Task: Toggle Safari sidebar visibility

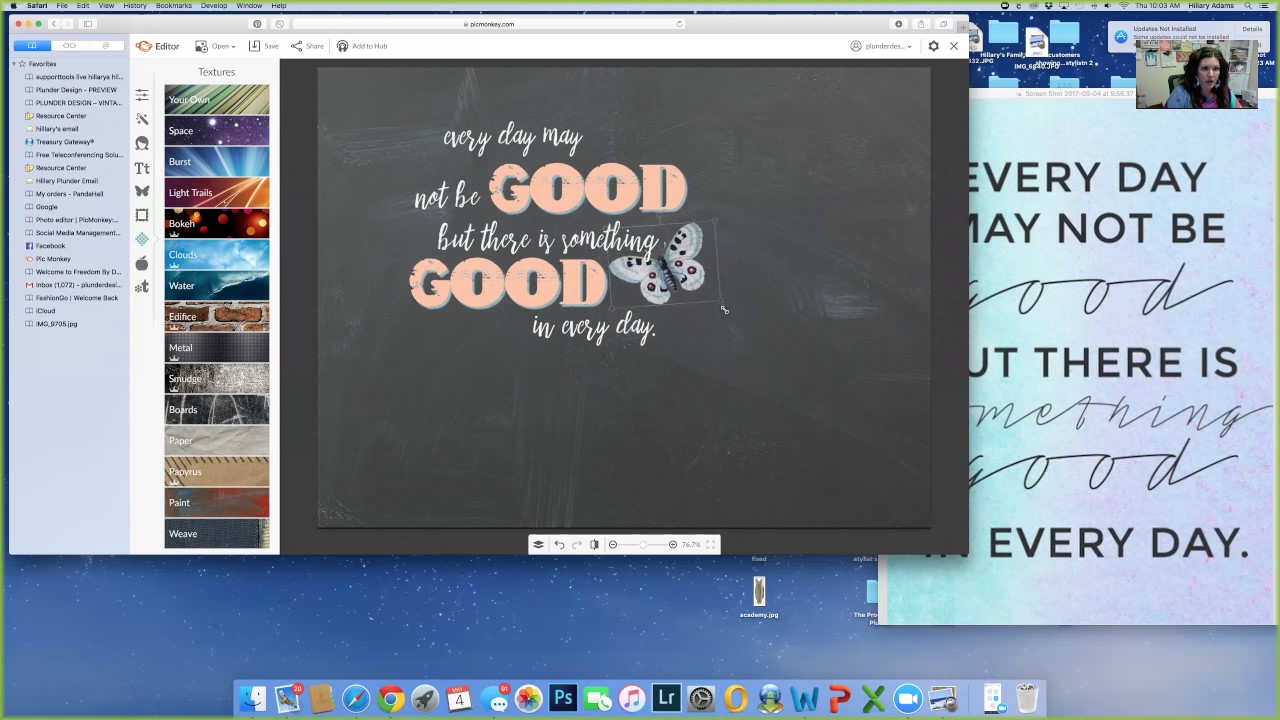Action: point(88,24)
